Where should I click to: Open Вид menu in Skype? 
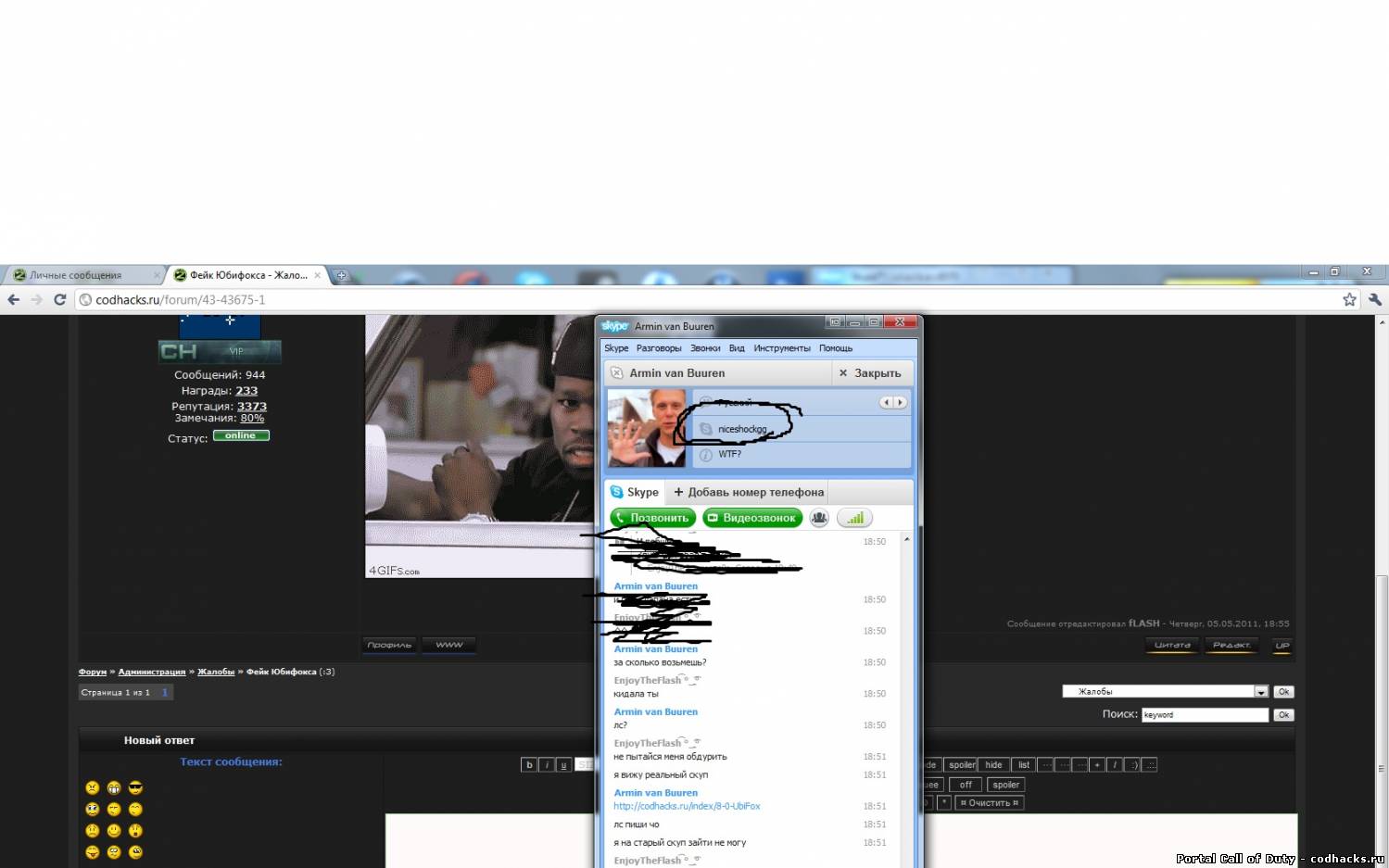[x=737, y=348]
